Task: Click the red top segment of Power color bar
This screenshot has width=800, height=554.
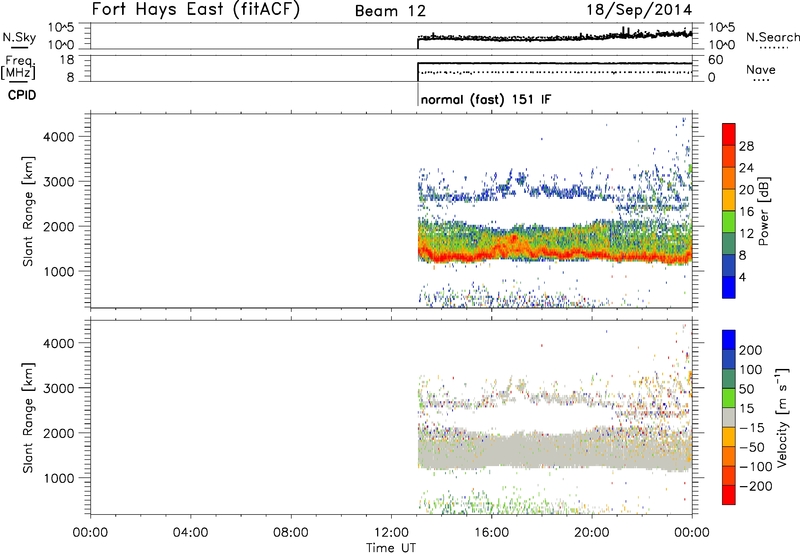Action: pyautogui.click(x=729, y=134)
